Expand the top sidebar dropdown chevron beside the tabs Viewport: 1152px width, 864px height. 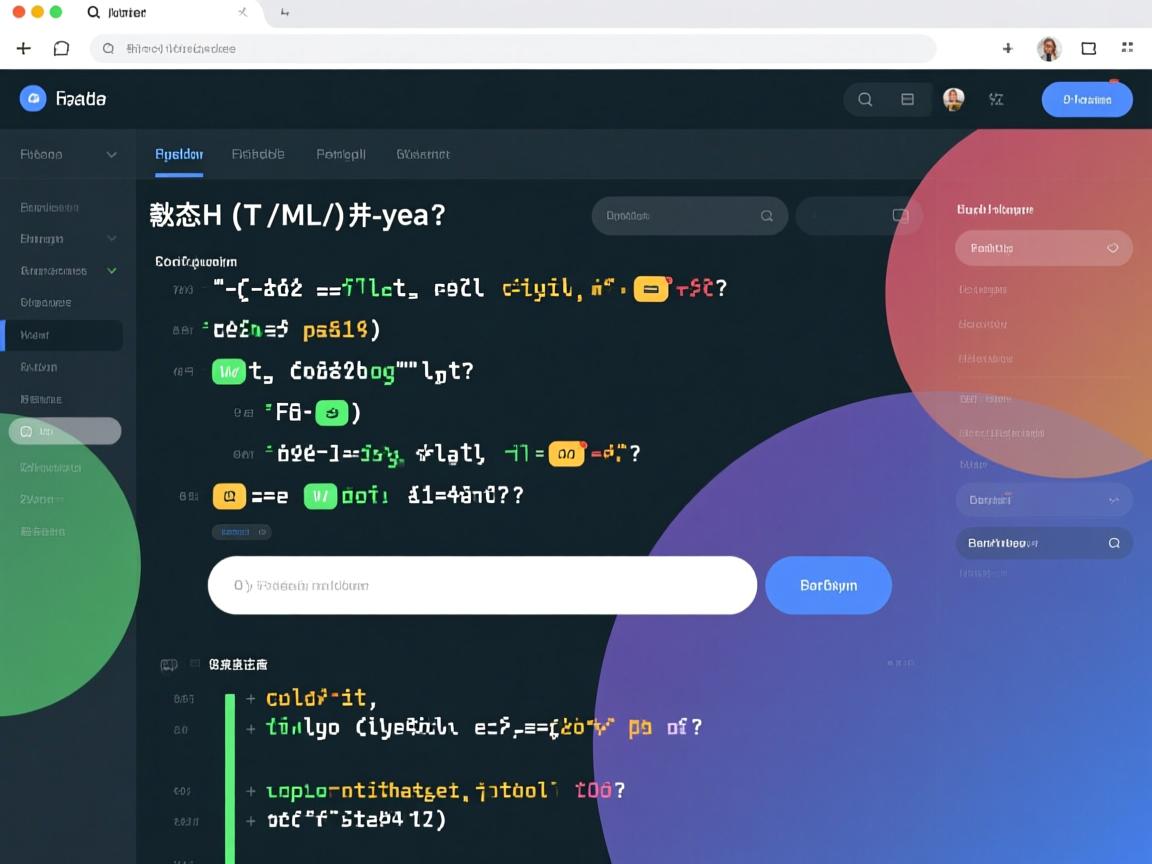click(112, 155)
